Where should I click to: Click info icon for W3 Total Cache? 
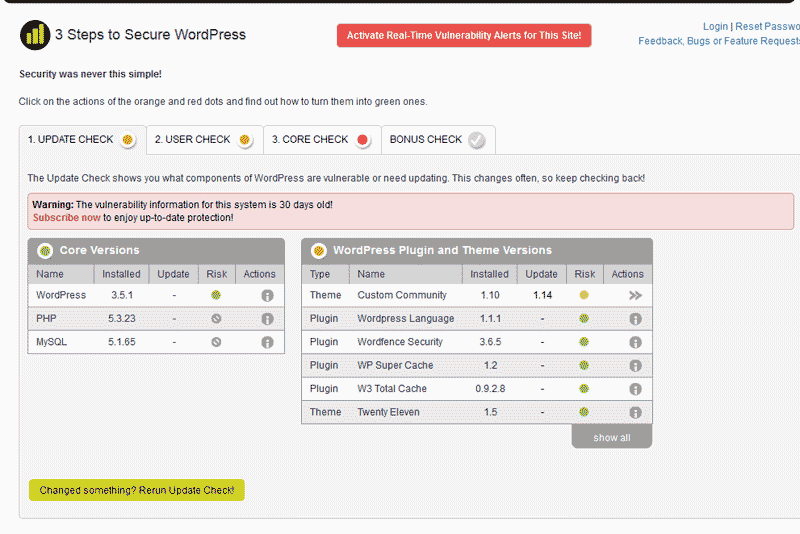pyautogui.click(x=635, y=389)
